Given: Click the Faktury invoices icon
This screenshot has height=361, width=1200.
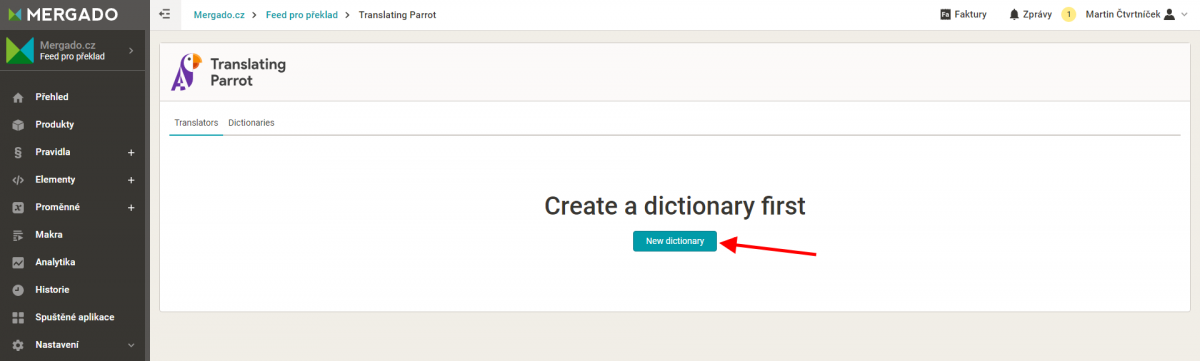Looking at the screenshot, I should pyautogui.click(x=945, y=15).
